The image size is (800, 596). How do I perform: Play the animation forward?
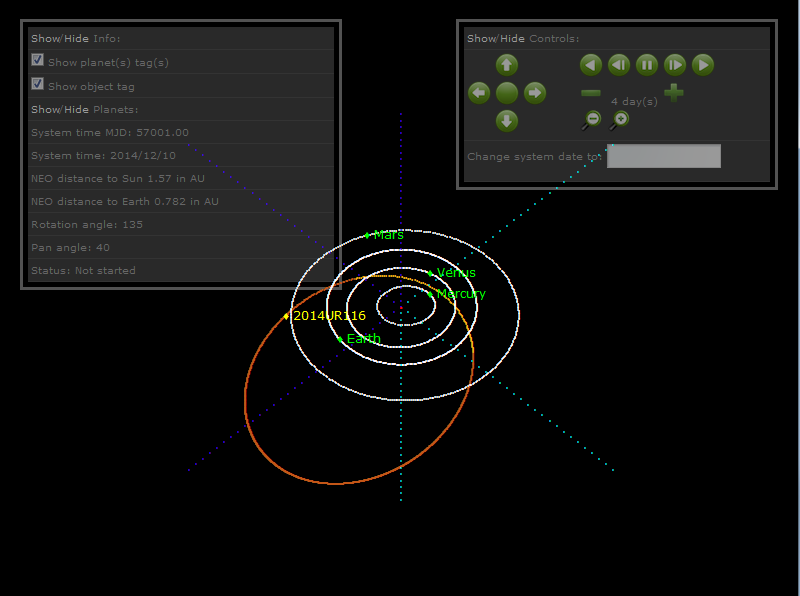tap(703, 65)
